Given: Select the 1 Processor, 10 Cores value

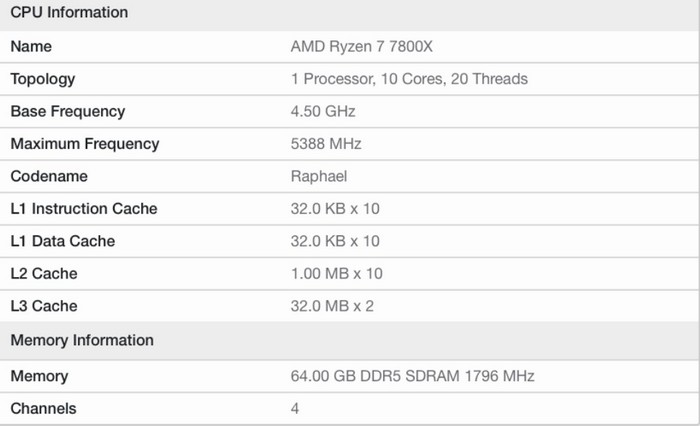Looking at the screenshot, I should pyautogui.click(x=409, y=79).
